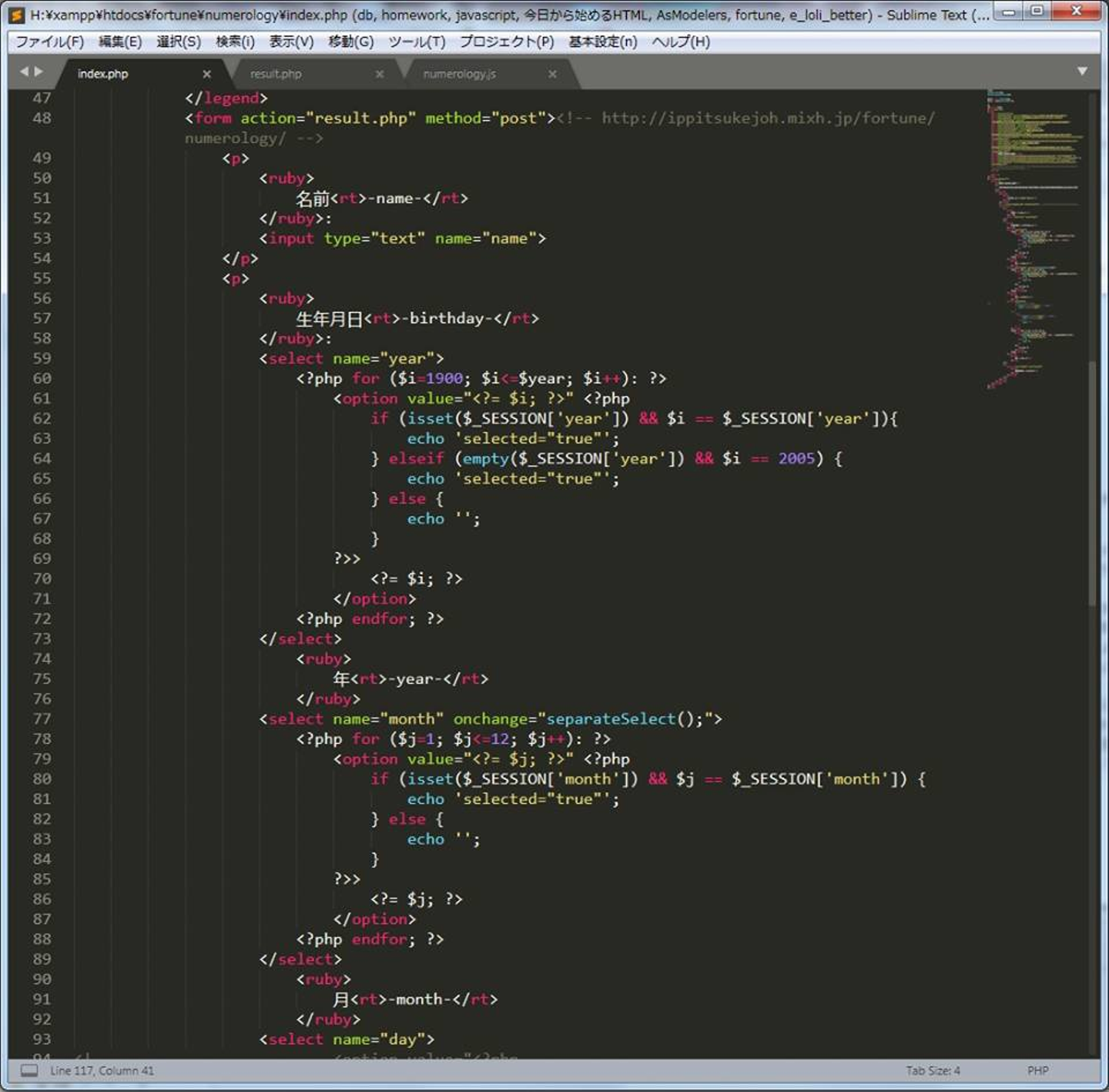Open the ツール(T) menu
The image size is (1109, 1092).
tap(417, 42)
